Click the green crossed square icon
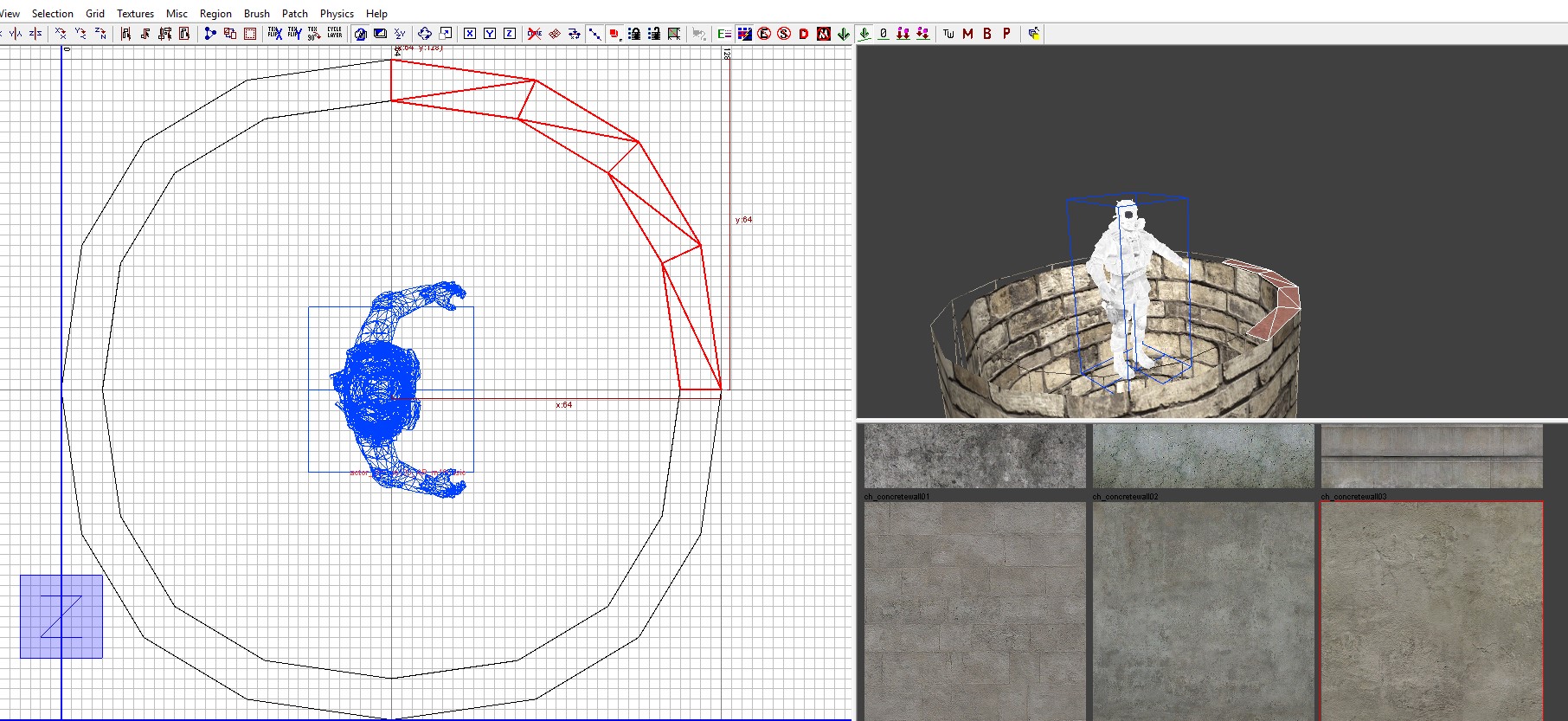Image resolution: width=1568 pixels, height=721 pixels. (x=674, y=34)
